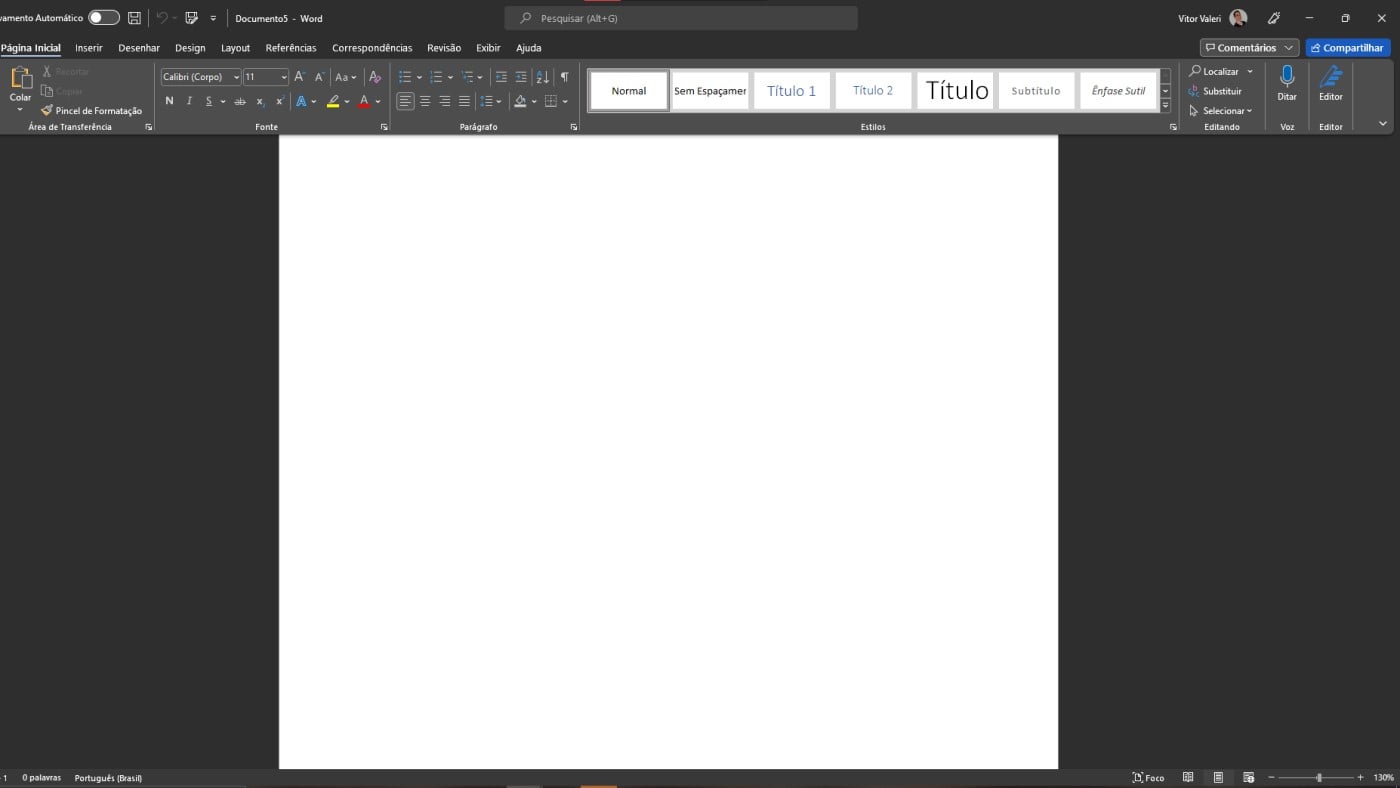Screen dimensions: 1400x788
Task: Apply center alignment
Action: tap(425, 100)
